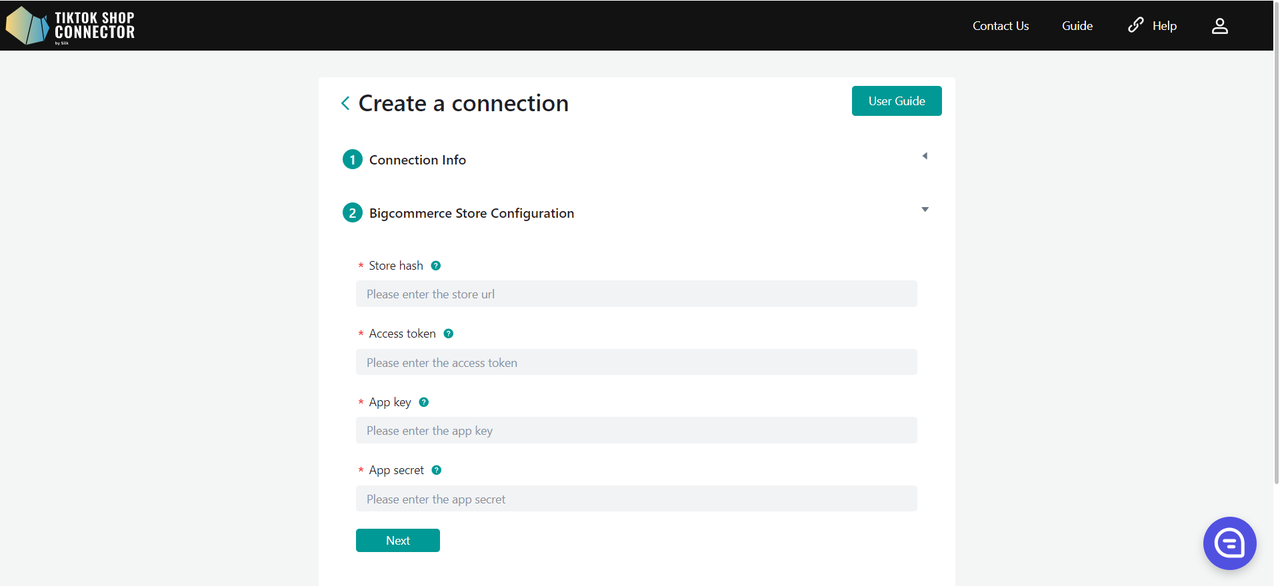Click the App key field label
This screenshot has width=1280, height=586.
coord(390,402)
